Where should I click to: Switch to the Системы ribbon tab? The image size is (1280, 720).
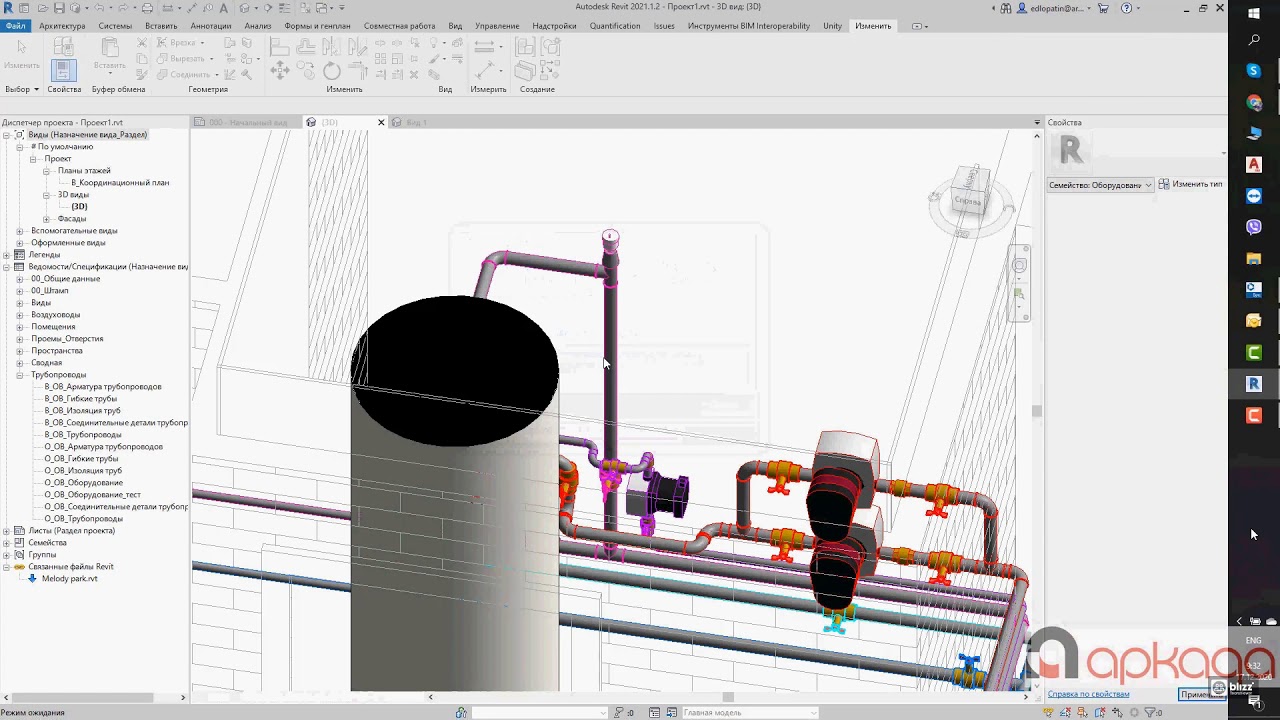coord(115,26)
